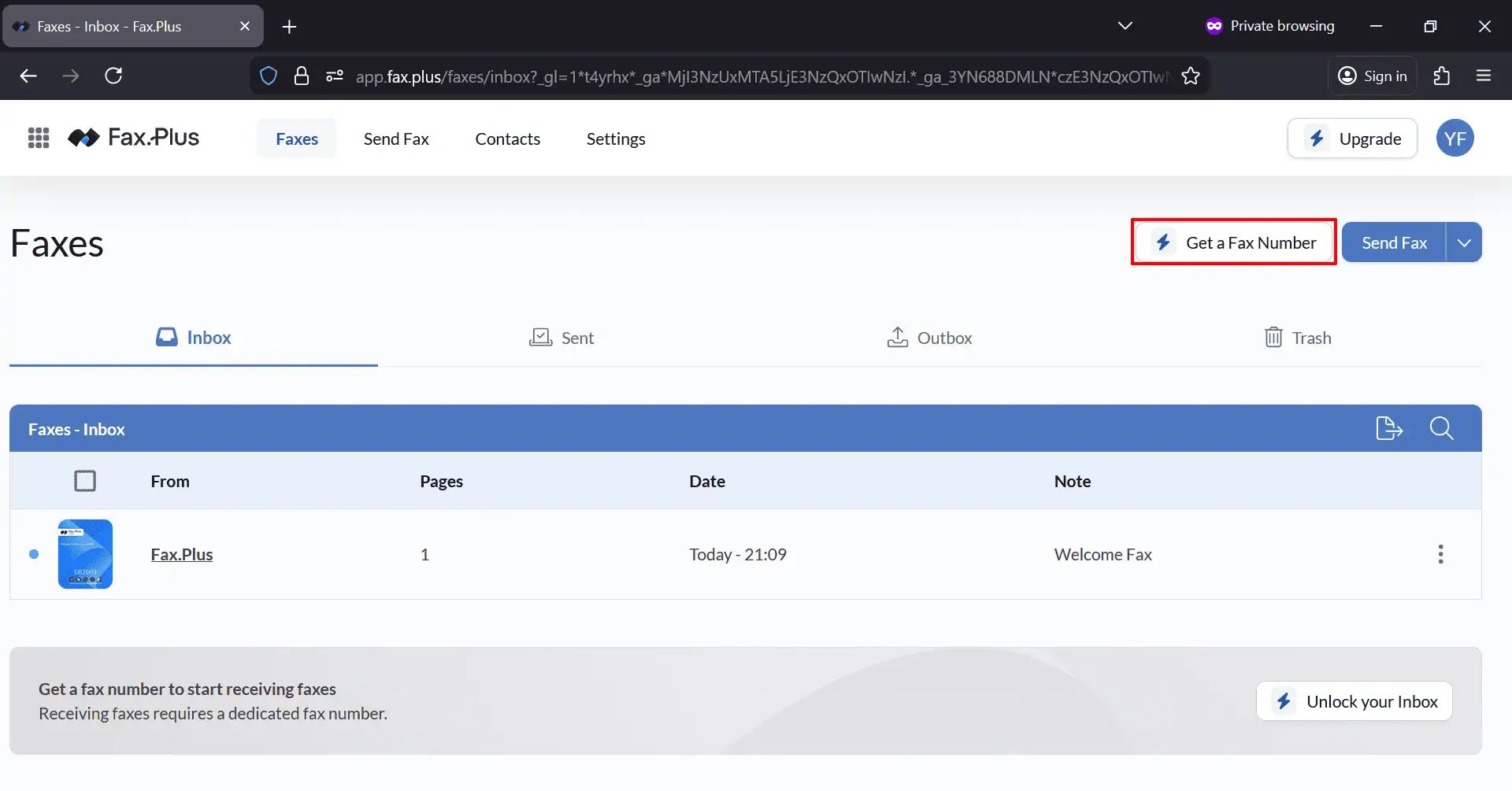Expand the browser tab list chevron
This screenshot has height=791, width=1512.
click(x=1125, y=26)
